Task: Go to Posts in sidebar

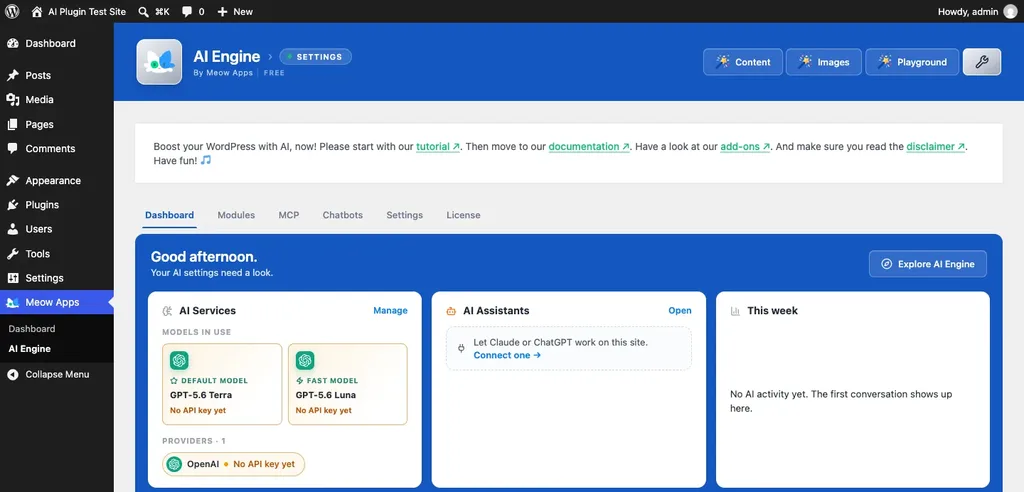Action: (x=57, y=75)
